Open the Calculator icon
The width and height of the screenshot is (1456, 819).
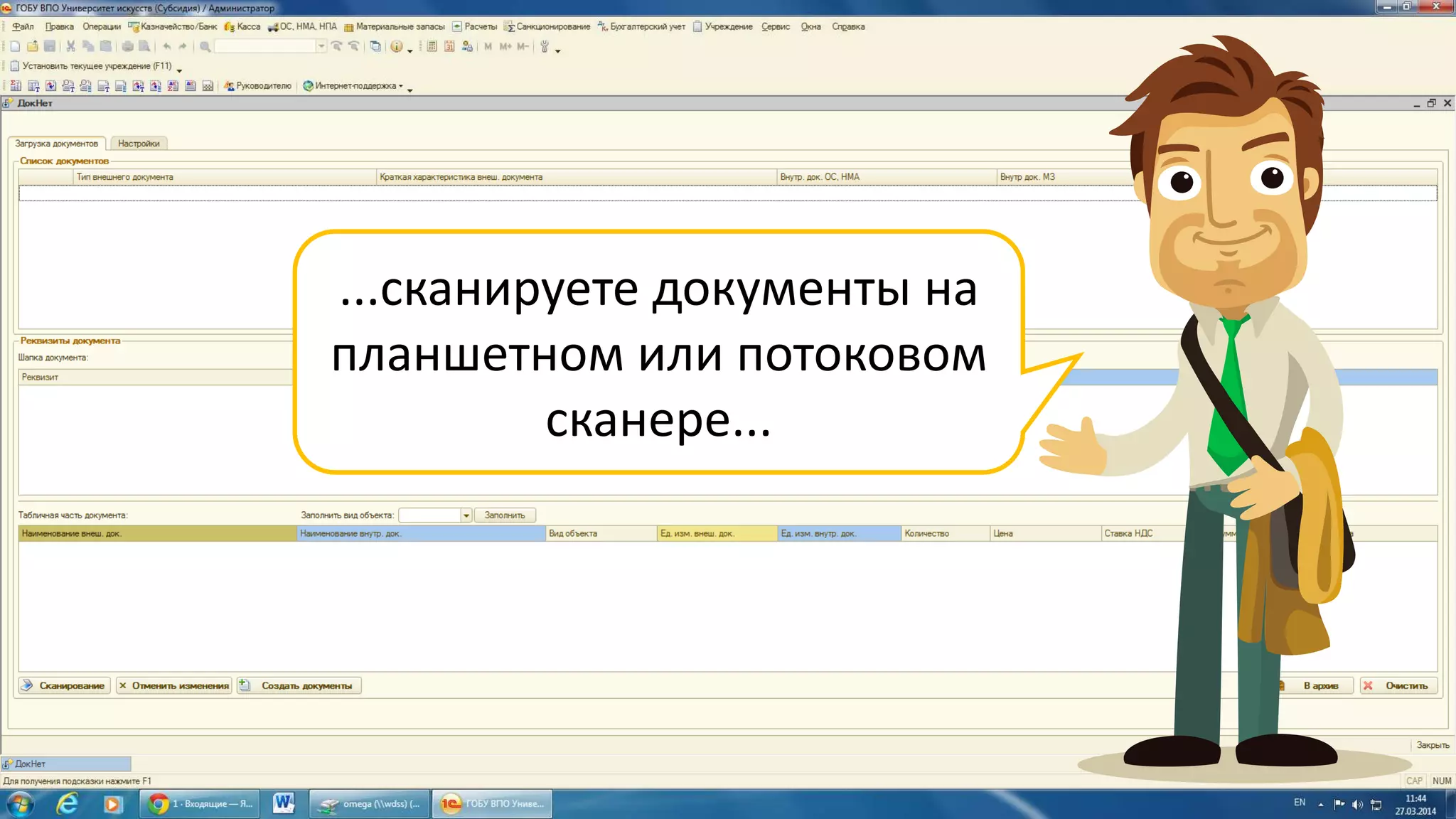pos(432,46)
